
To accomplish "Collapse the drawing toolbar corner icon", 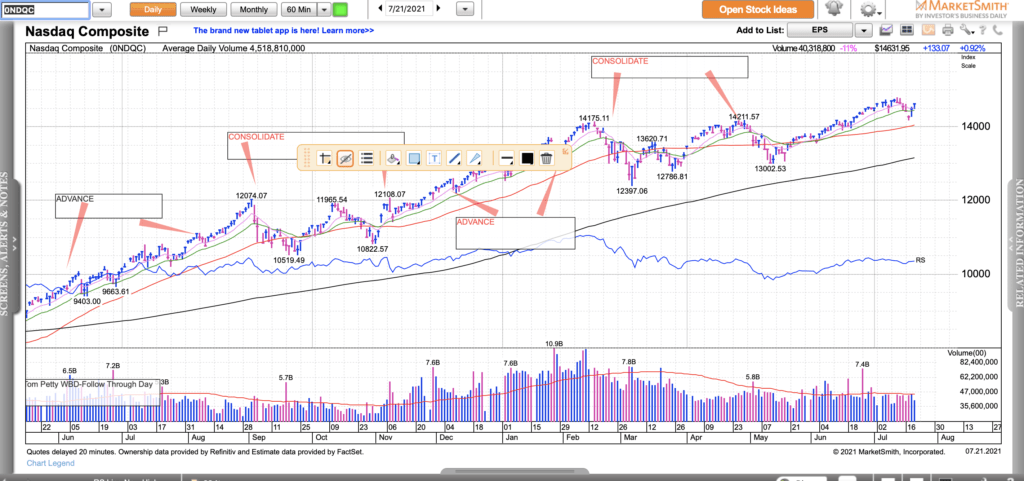I will point(565,151).
